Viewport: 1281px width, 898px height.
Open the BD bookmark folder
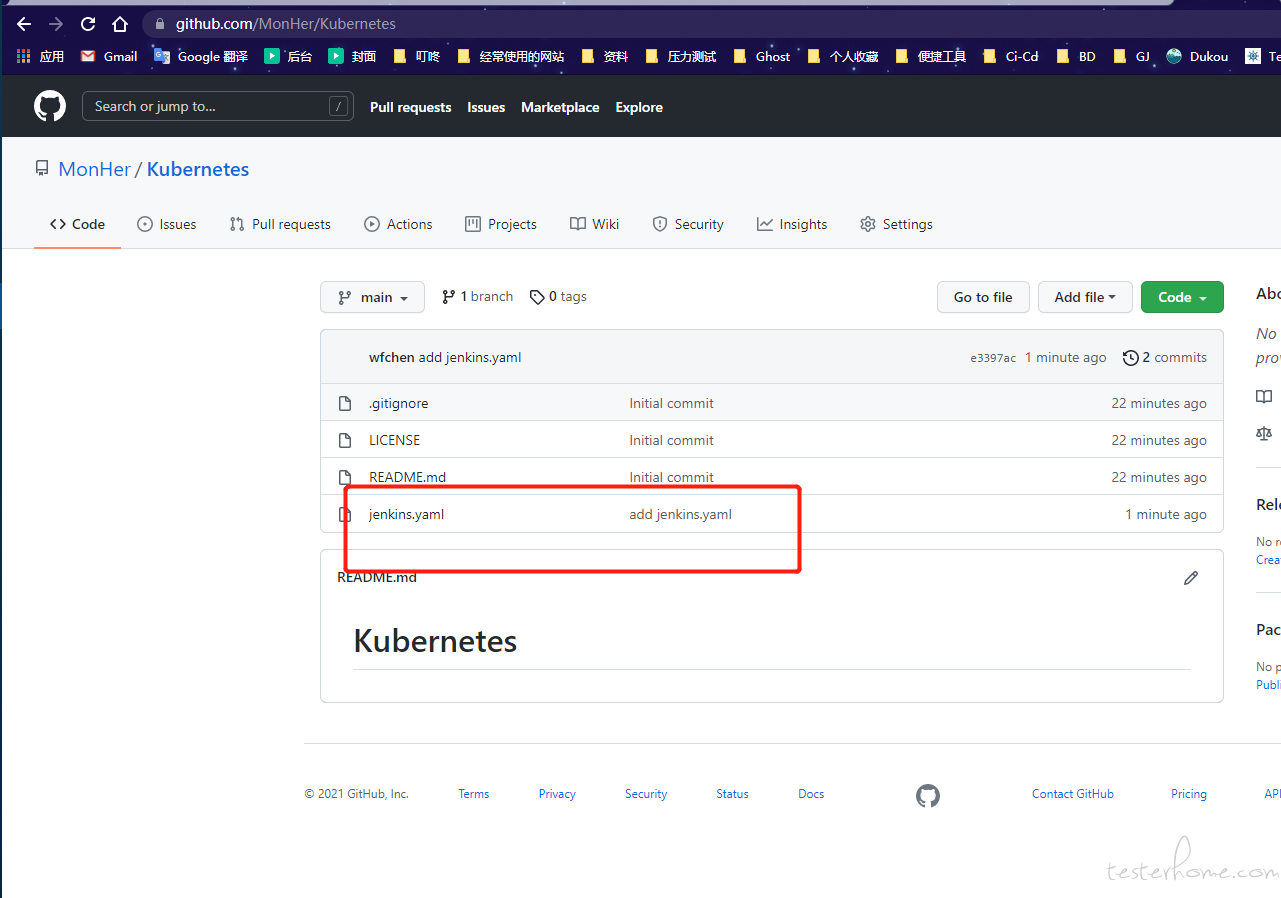(1076, 56)
